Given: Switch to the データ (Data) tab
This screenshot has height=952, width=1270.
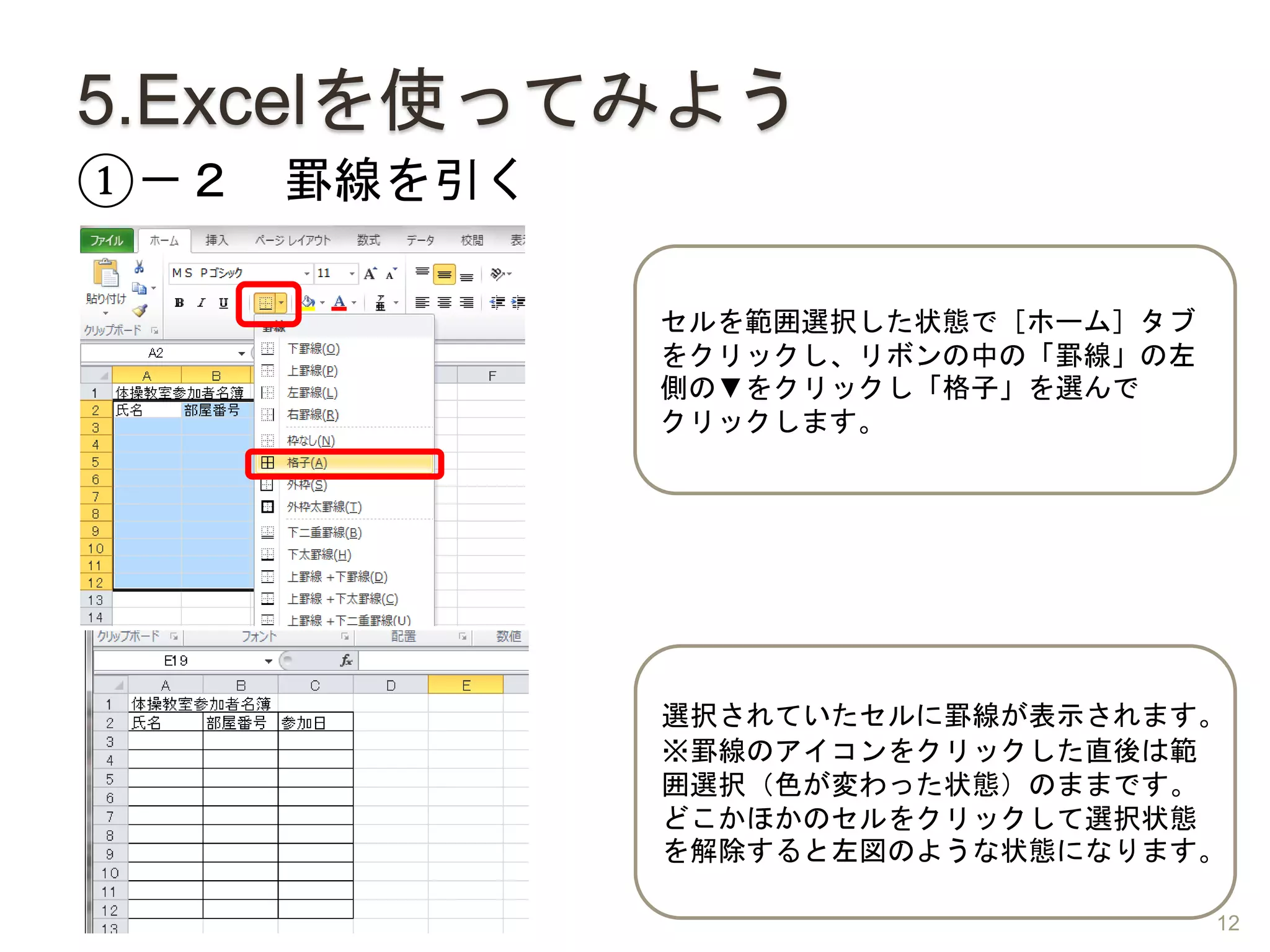Looking at the screenshot, I should coord(420,240).
